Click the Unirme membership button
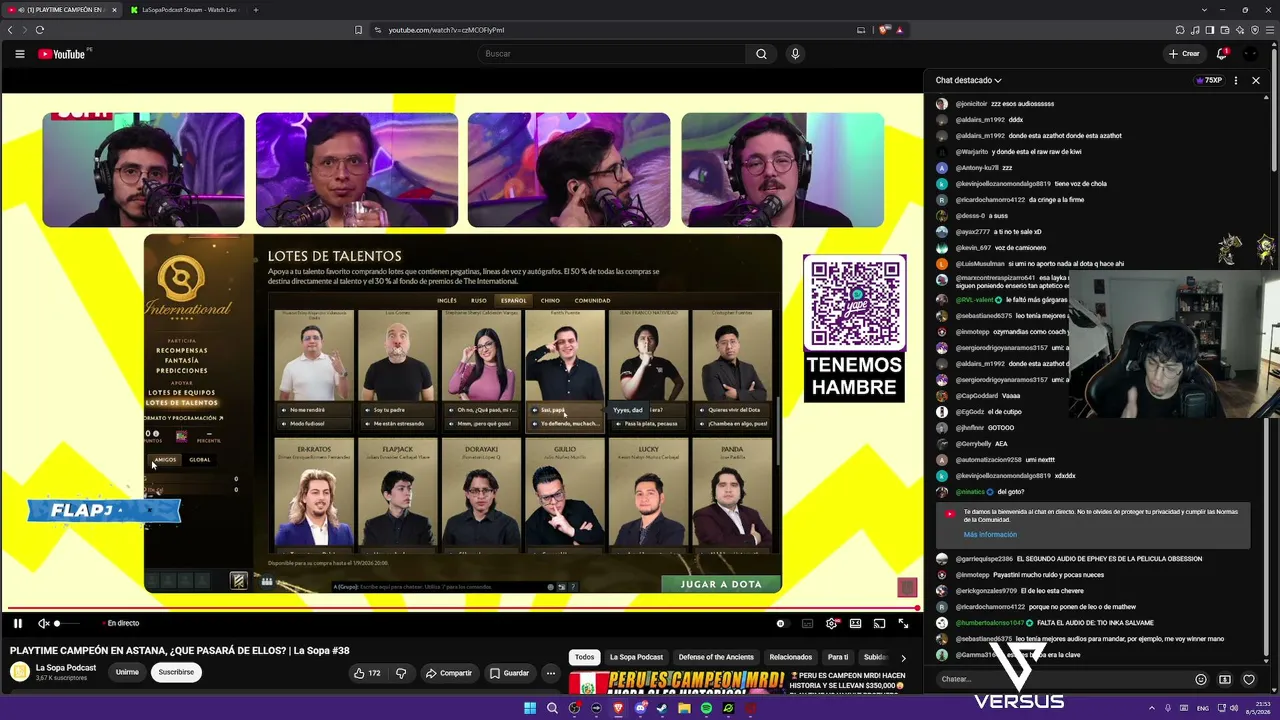1280x720 pixels. coord(127,672)
